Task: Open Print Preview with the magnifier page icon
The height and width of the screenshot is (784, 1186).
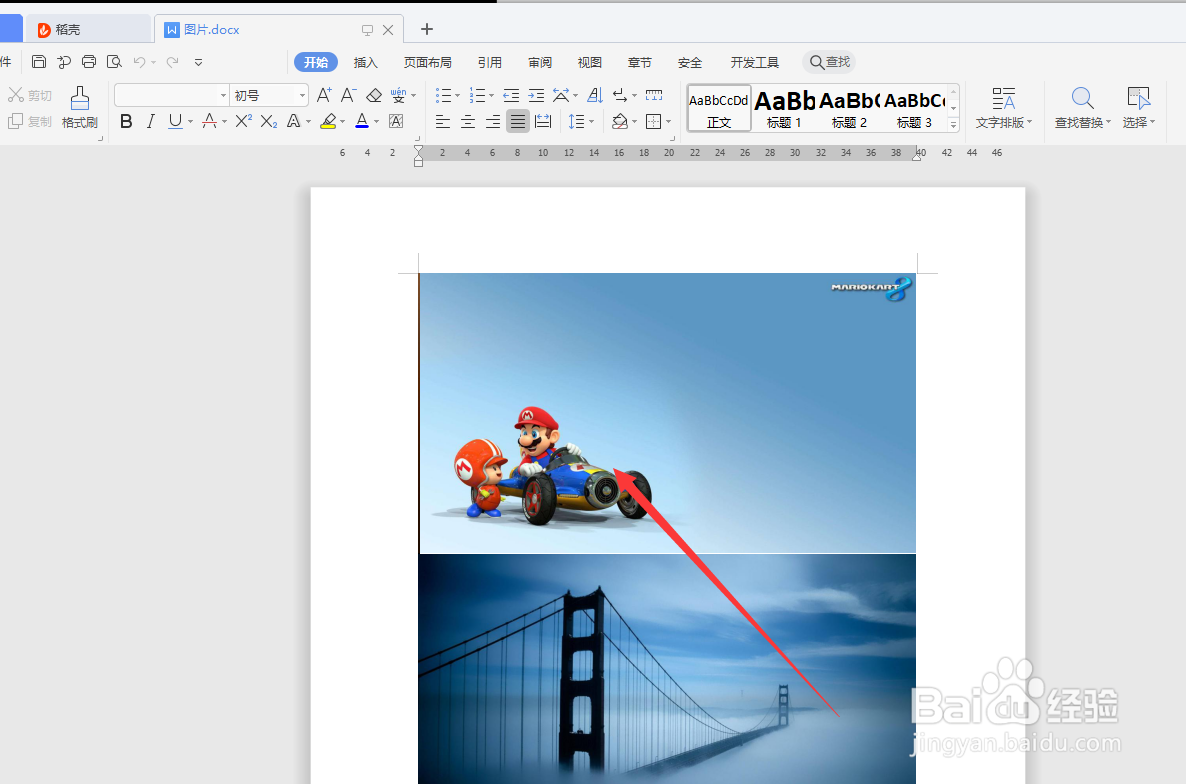Action: pos(114,62)
